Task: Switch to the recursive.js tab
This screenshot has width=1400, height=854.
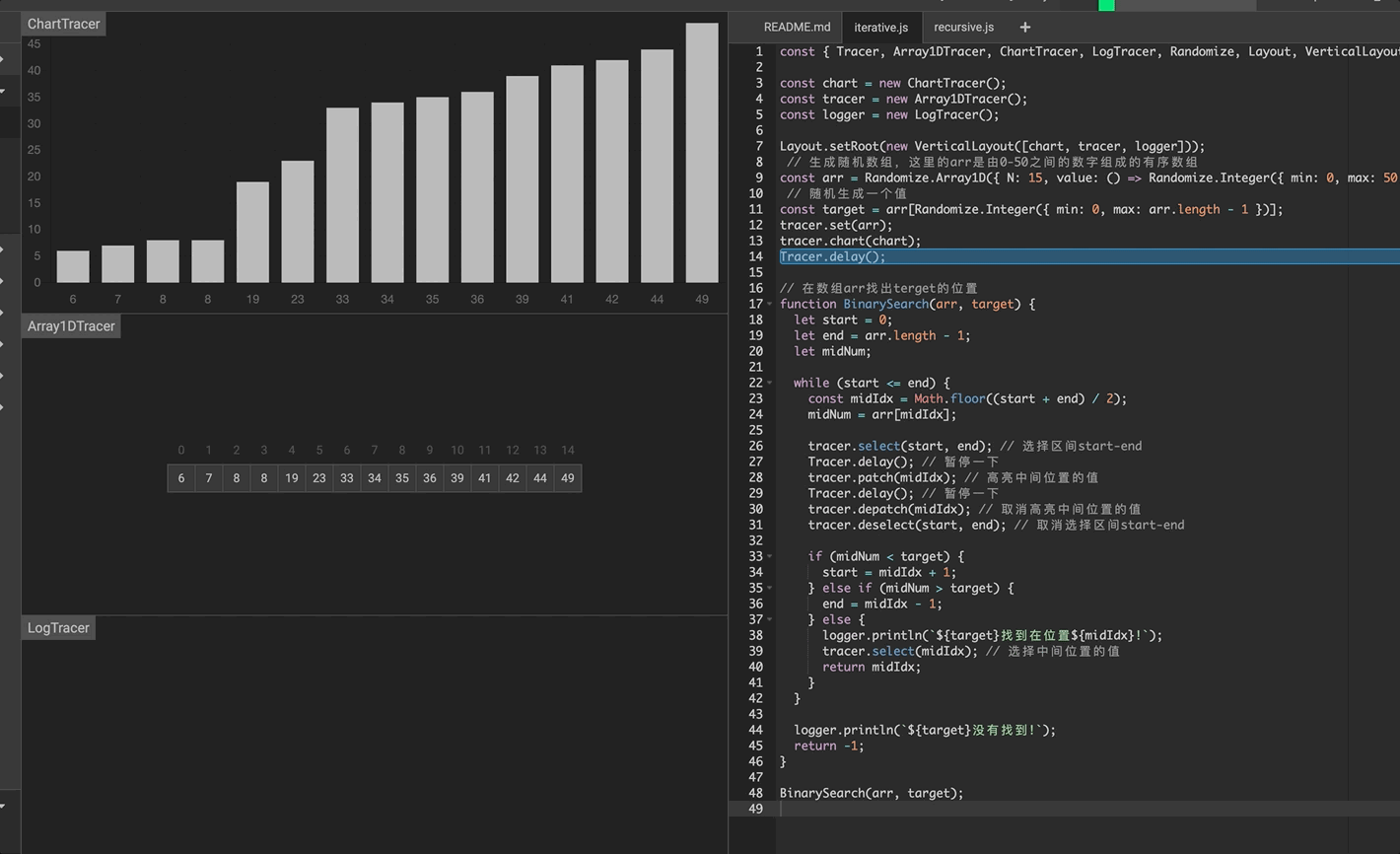Action: click(963, 28)
